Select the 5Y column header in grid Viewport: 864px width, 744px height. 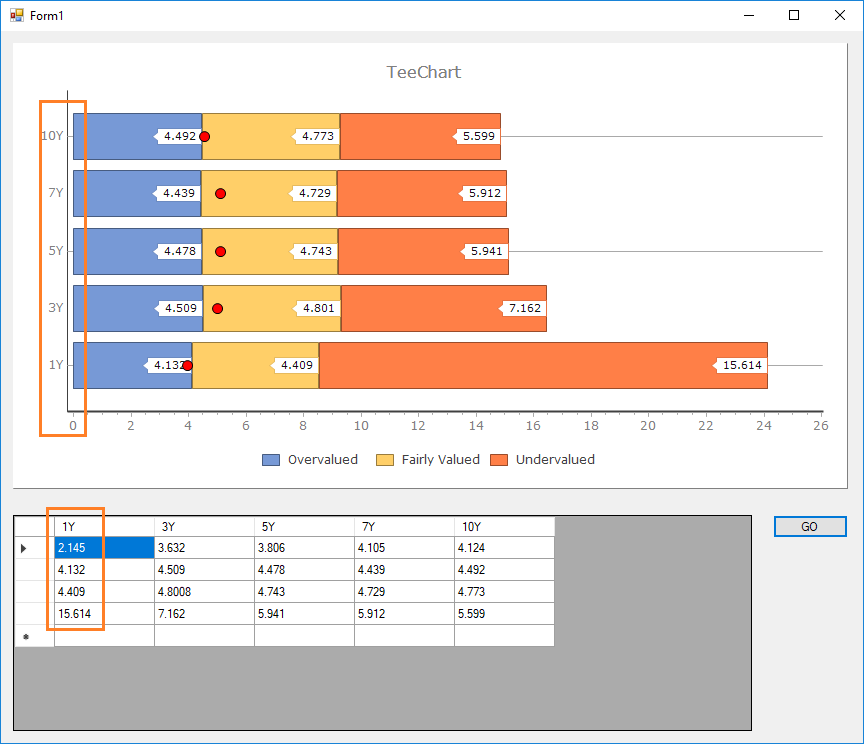click(x=304, y=527)
